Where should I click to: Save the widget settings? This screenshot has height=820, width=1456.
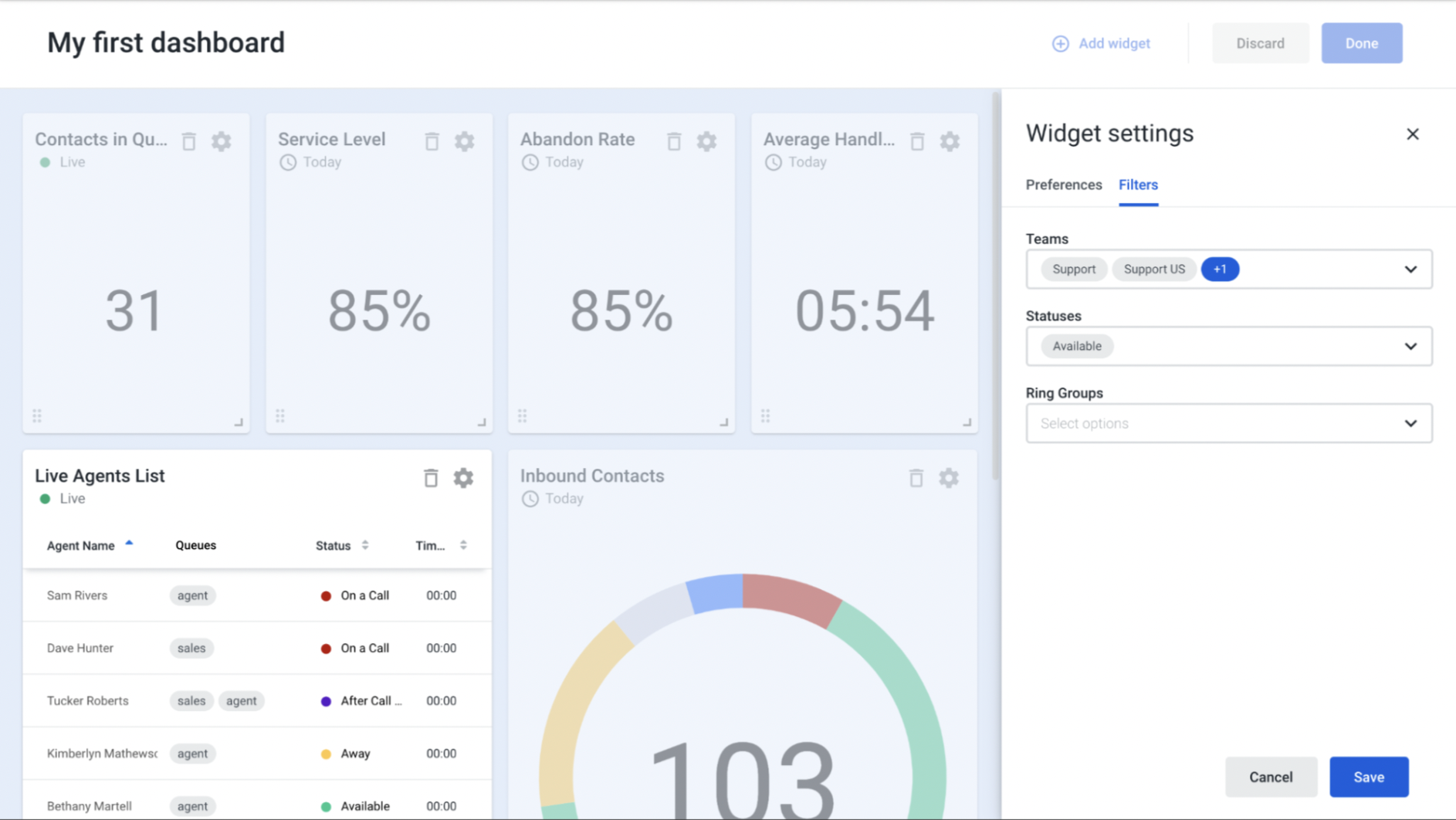tap(1369, 777)
